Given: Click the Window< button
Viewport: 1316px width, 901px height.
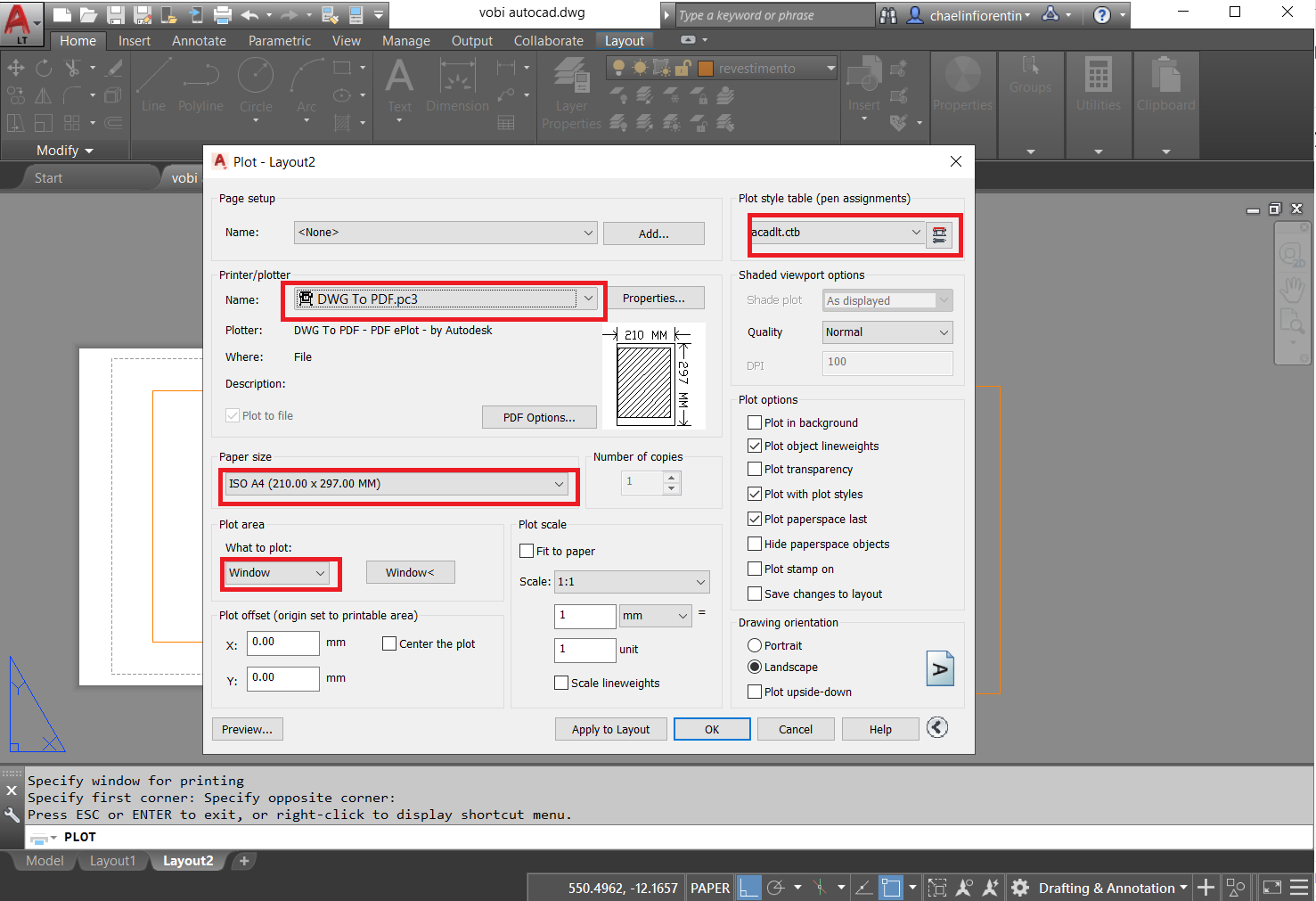Looking at the screenshot, I should pos(410,572).
